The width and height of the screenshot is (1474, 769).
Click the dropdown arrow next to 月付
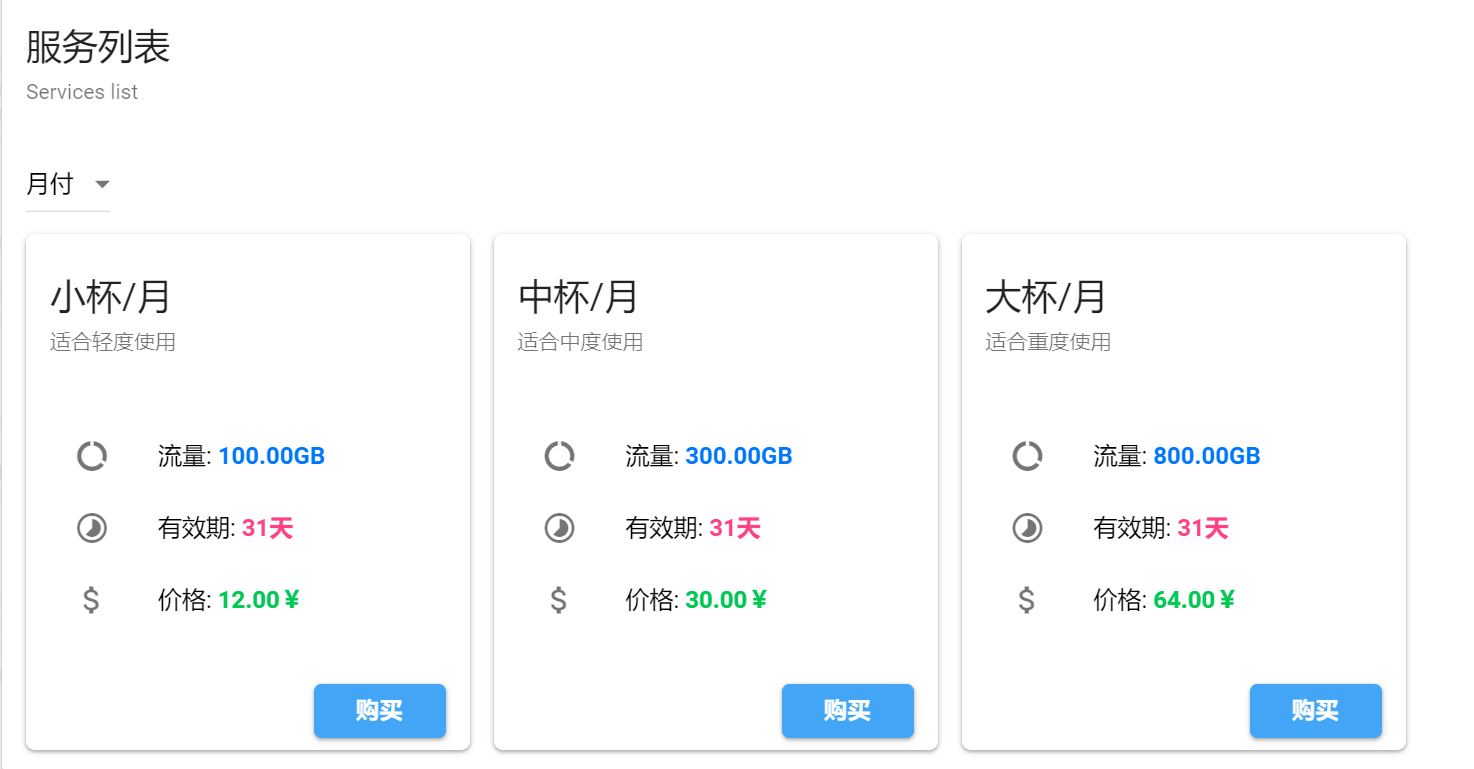click(101, 185)
